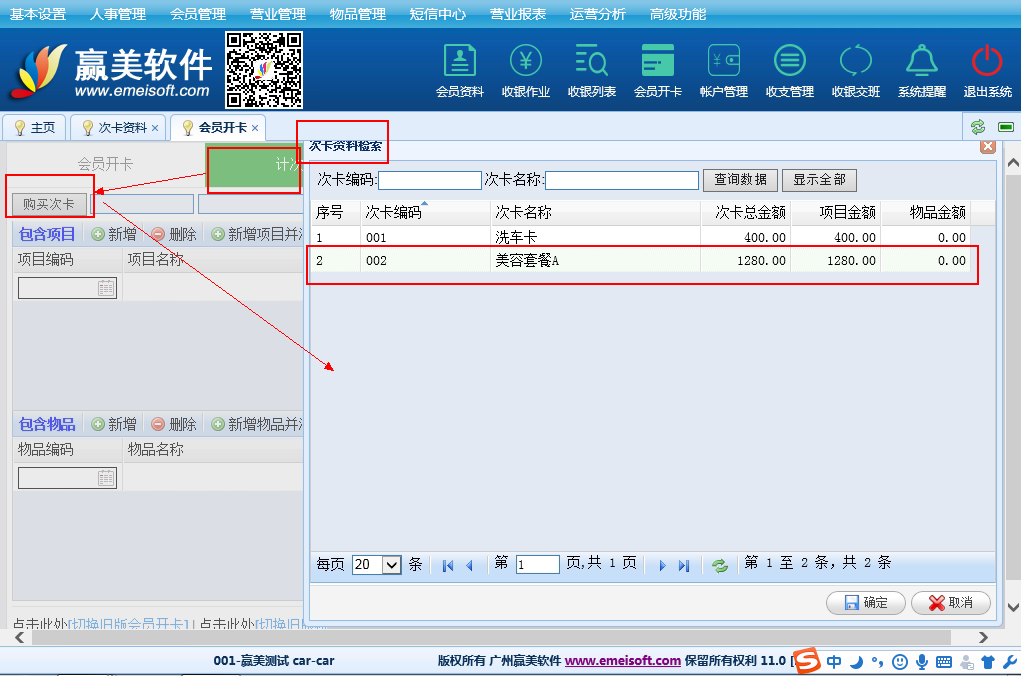Refresh the pagination list with green arrows
The height and width of the screenshot is (676, 1021).
coord(719,565)
